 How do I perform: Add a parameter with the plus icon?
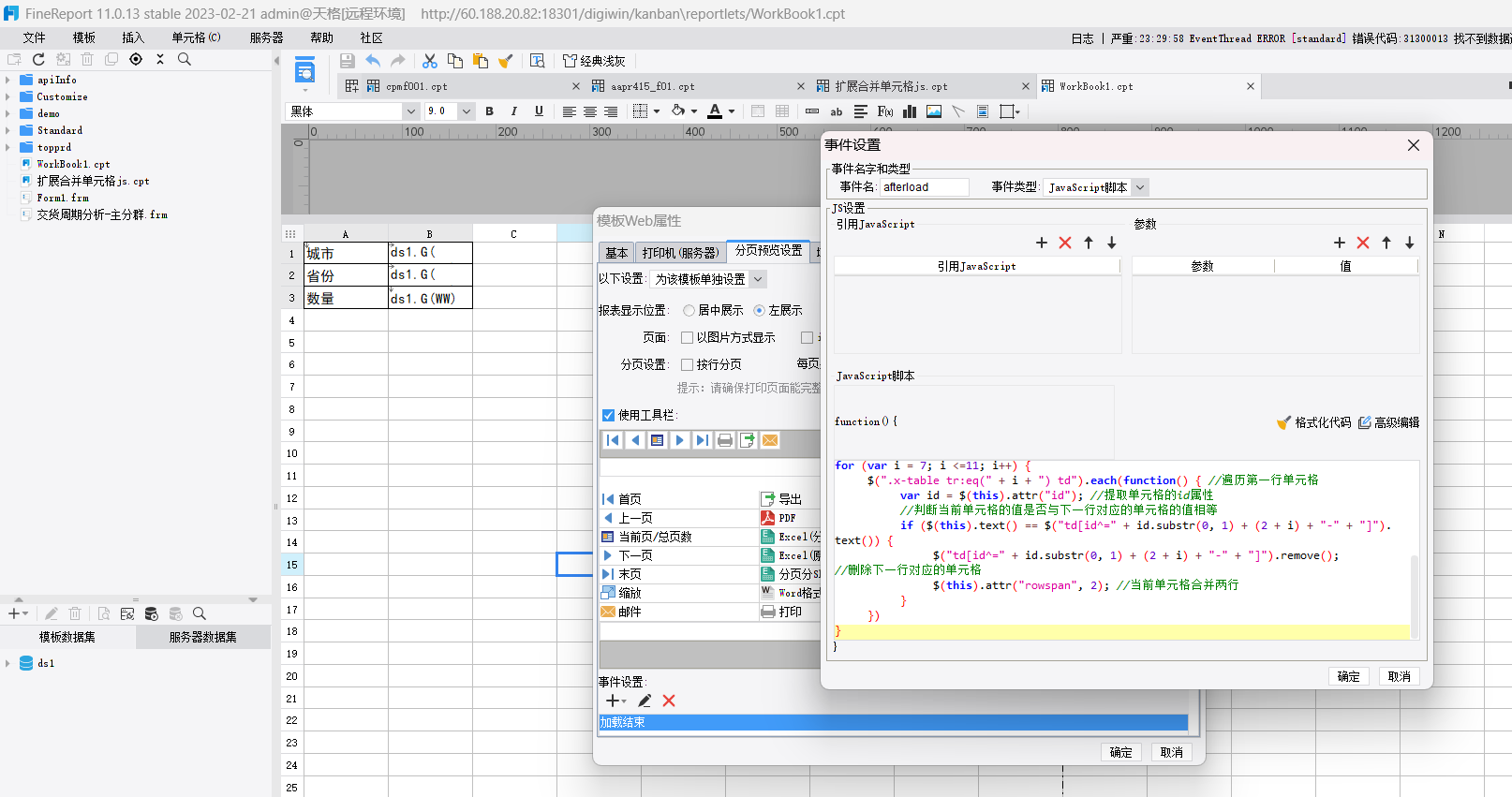click(1340, 243)
